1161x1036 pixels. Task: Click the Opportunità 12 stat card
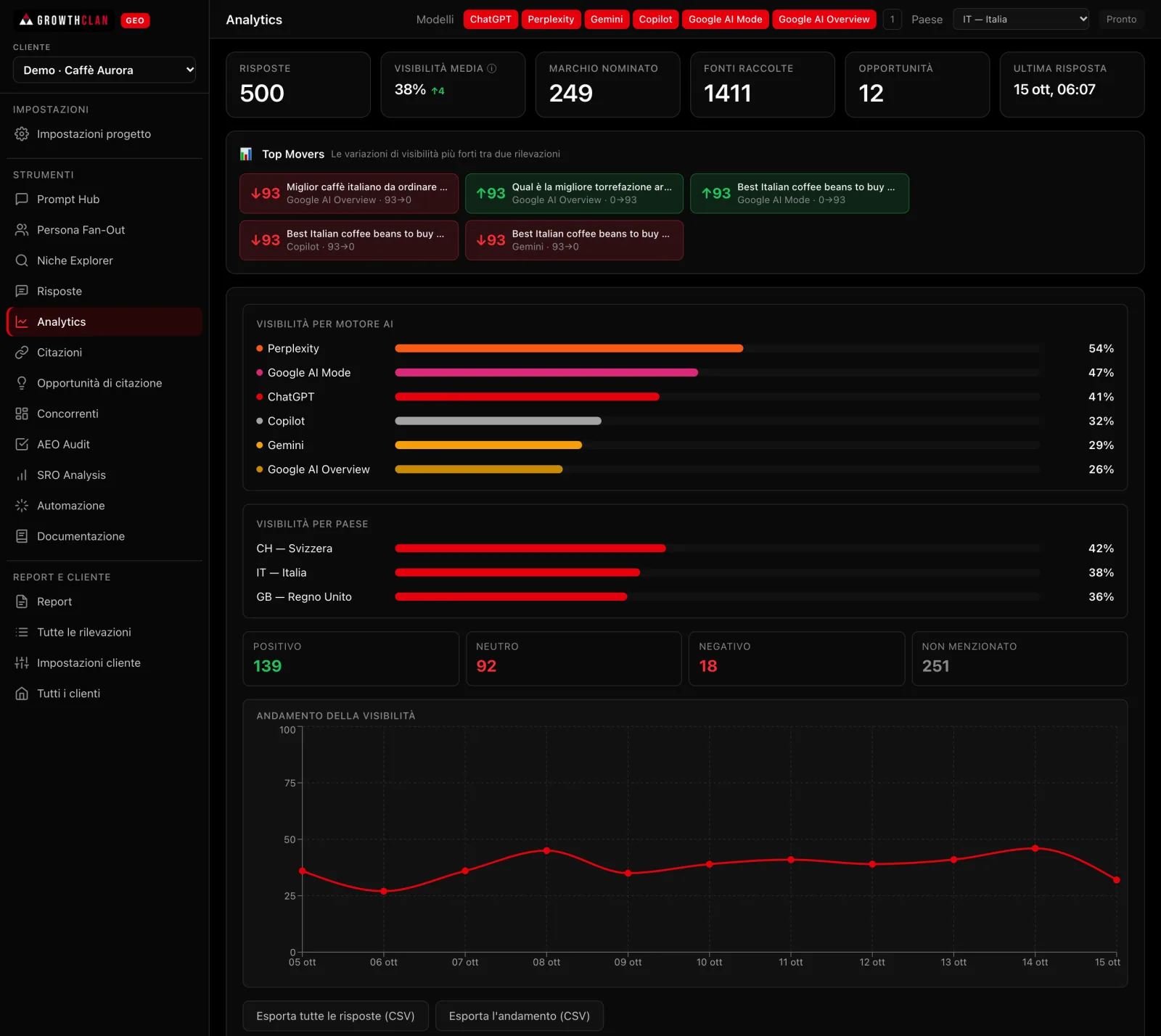[917, 85]
